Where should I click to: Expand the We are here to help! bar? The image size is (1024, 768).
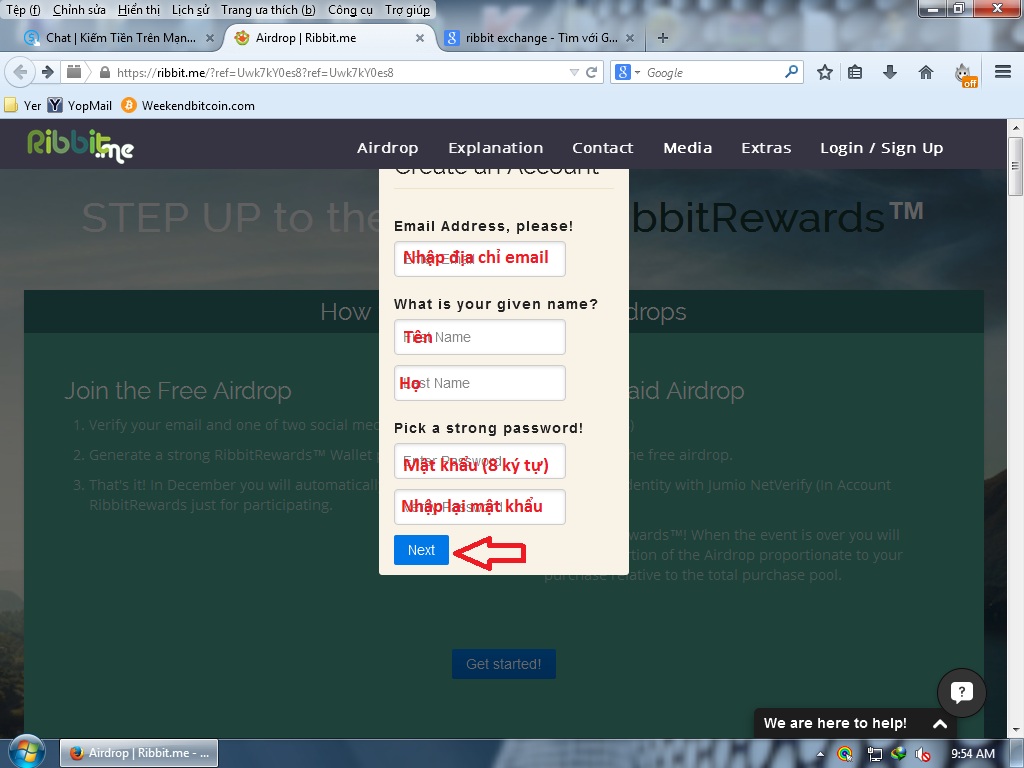click(x=856, y=723)
